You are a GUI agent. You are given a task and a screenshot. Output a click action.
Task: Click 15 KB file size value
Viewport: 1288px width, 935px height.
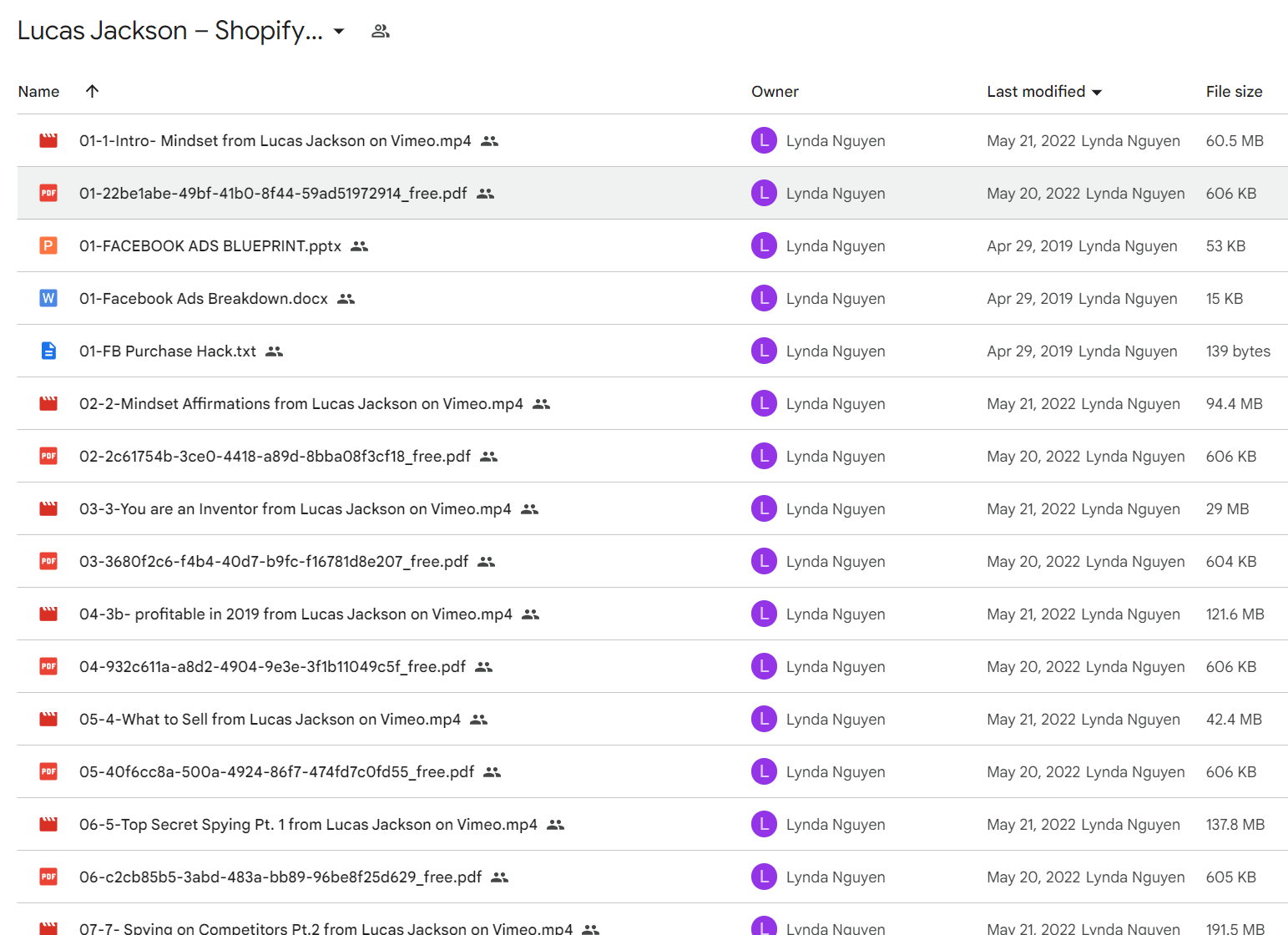click(x=1225, y=299)
